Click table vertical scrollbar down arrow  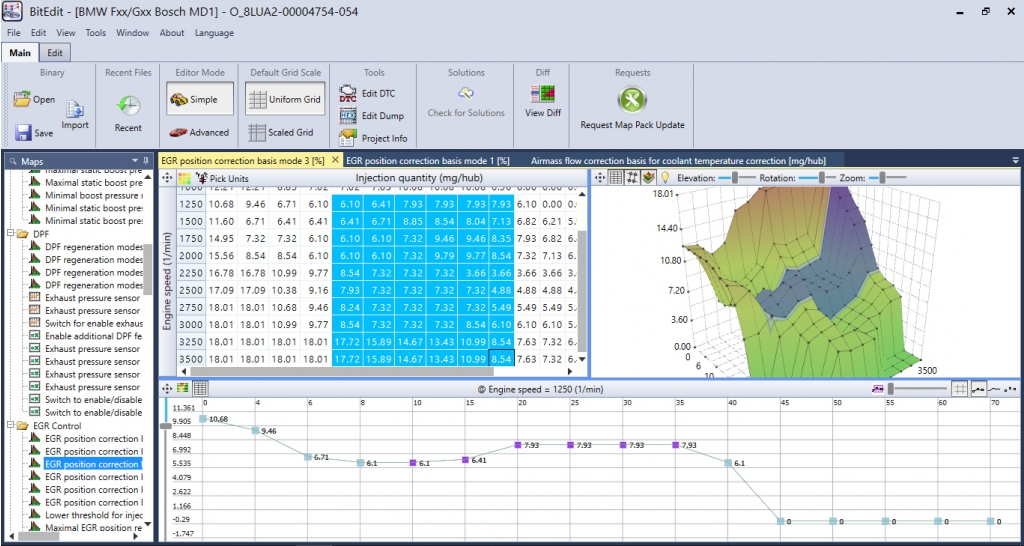coord(583,359)
